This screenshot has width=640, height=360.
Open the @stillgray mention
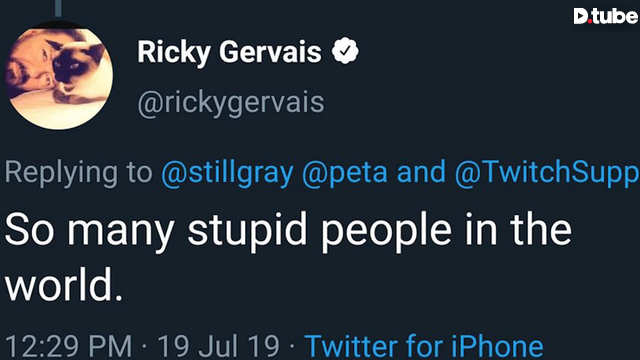(x=227, y=172)
